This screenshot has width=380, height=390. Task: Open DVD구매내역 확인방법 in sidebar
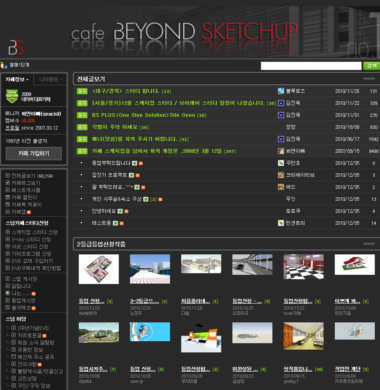tap(36, 268)
